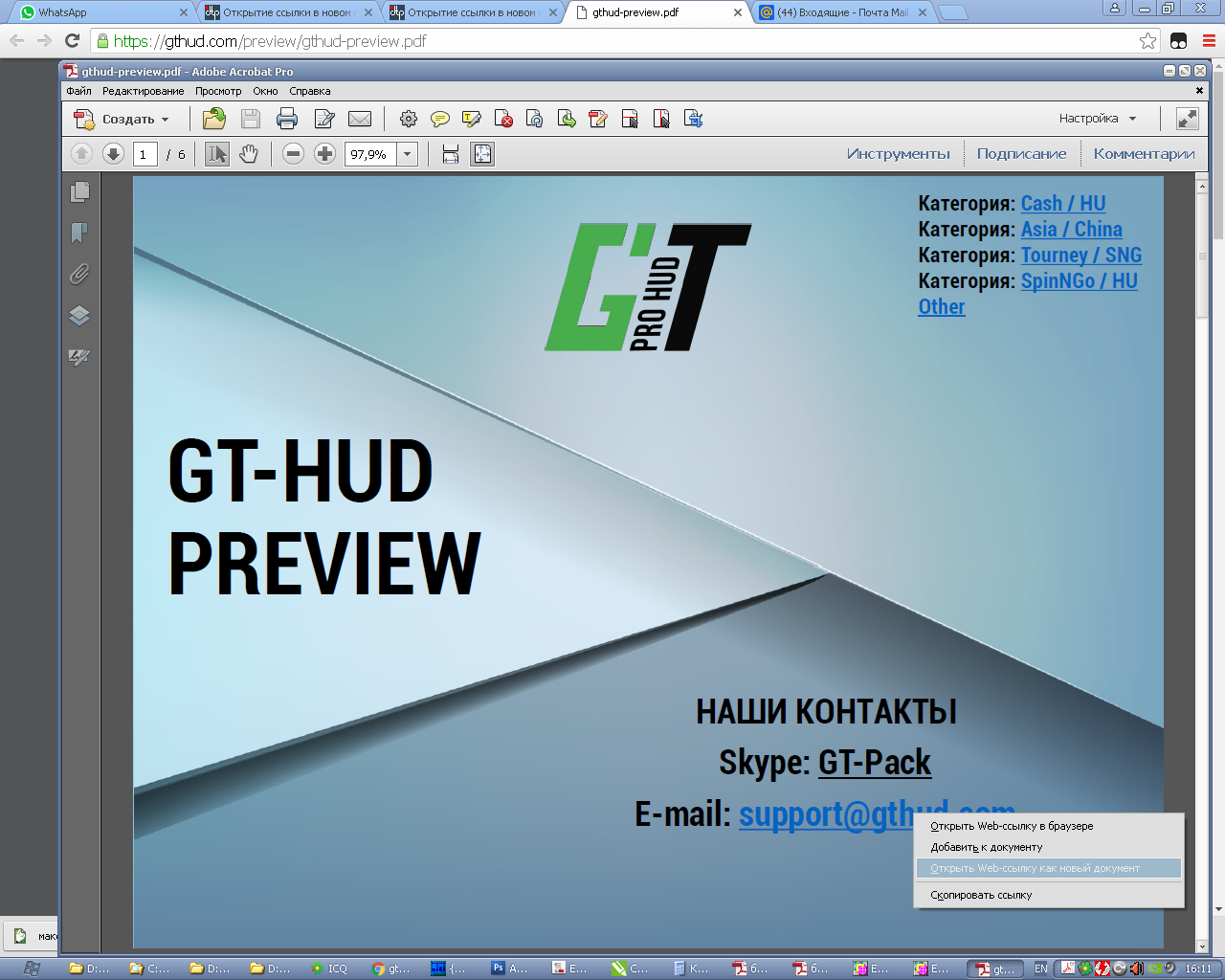Open the Подписание signing pane
Screen dimensions: 1225x980
pyautogui.click(x=1021, y=154)
